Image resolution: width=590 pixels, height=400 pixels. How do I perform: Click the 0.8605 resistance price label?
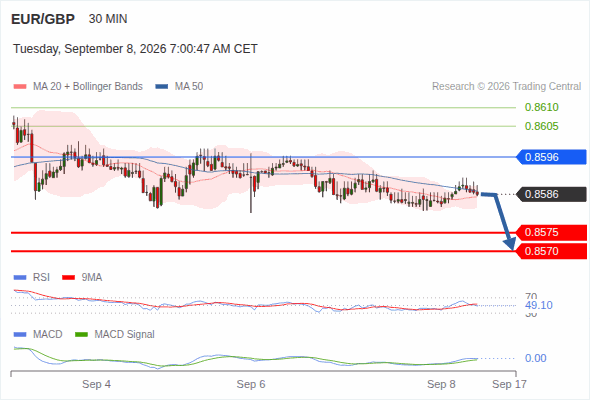541,126
